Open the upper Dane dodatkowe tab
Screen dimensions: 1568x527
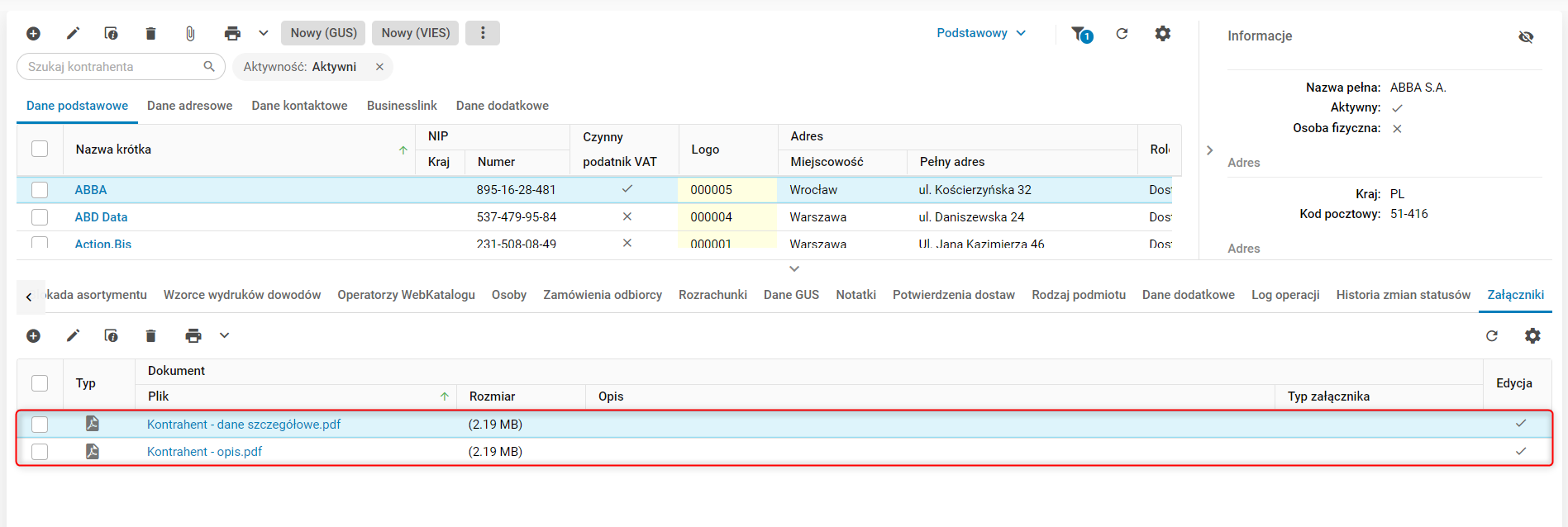(502, 106)
